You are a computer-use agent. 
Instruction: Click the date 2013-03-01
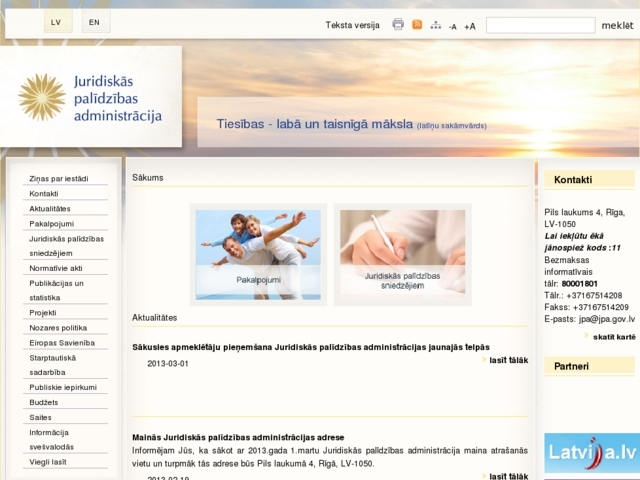[x=168, y=364]
